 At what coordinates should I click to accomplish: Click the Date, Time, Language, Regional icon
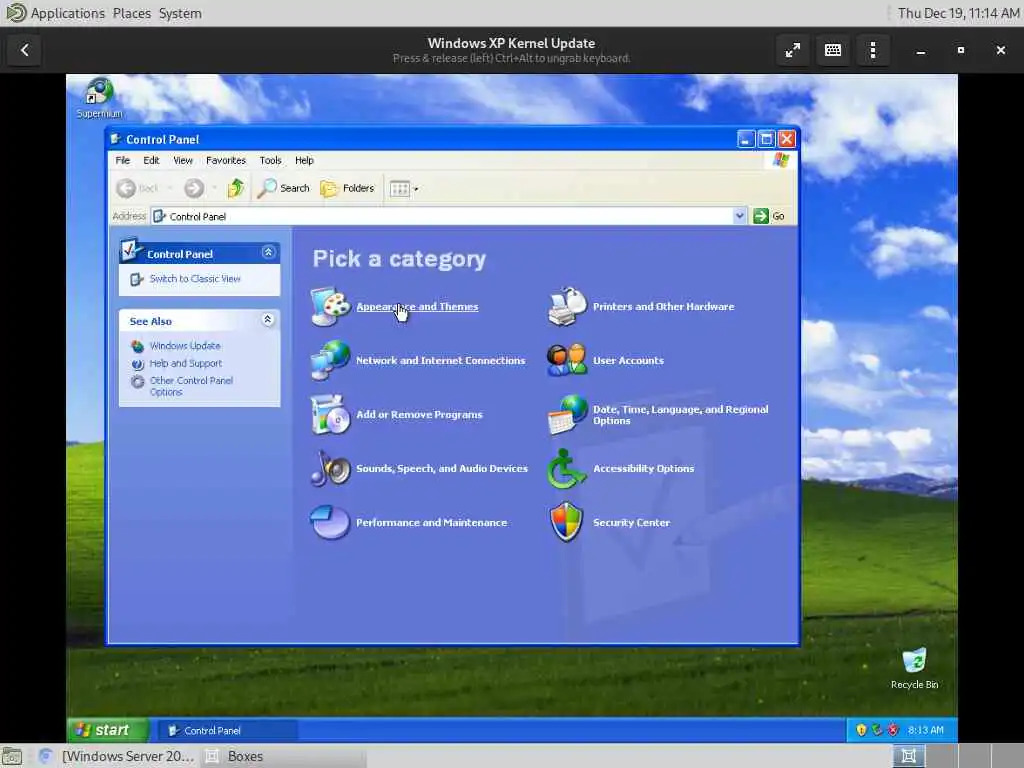[x=567, y=414]
